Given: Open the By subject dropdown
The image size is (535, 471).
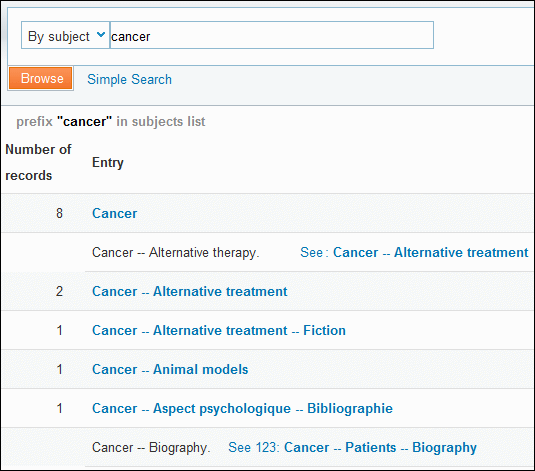Looking at the screenshot, I should coord(65,35).
